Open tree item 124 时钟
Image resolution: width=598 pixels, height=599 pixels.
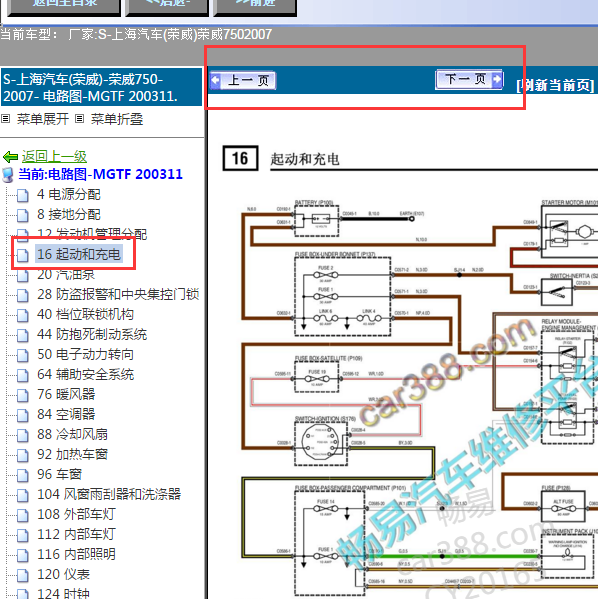(x=63, y=593)
